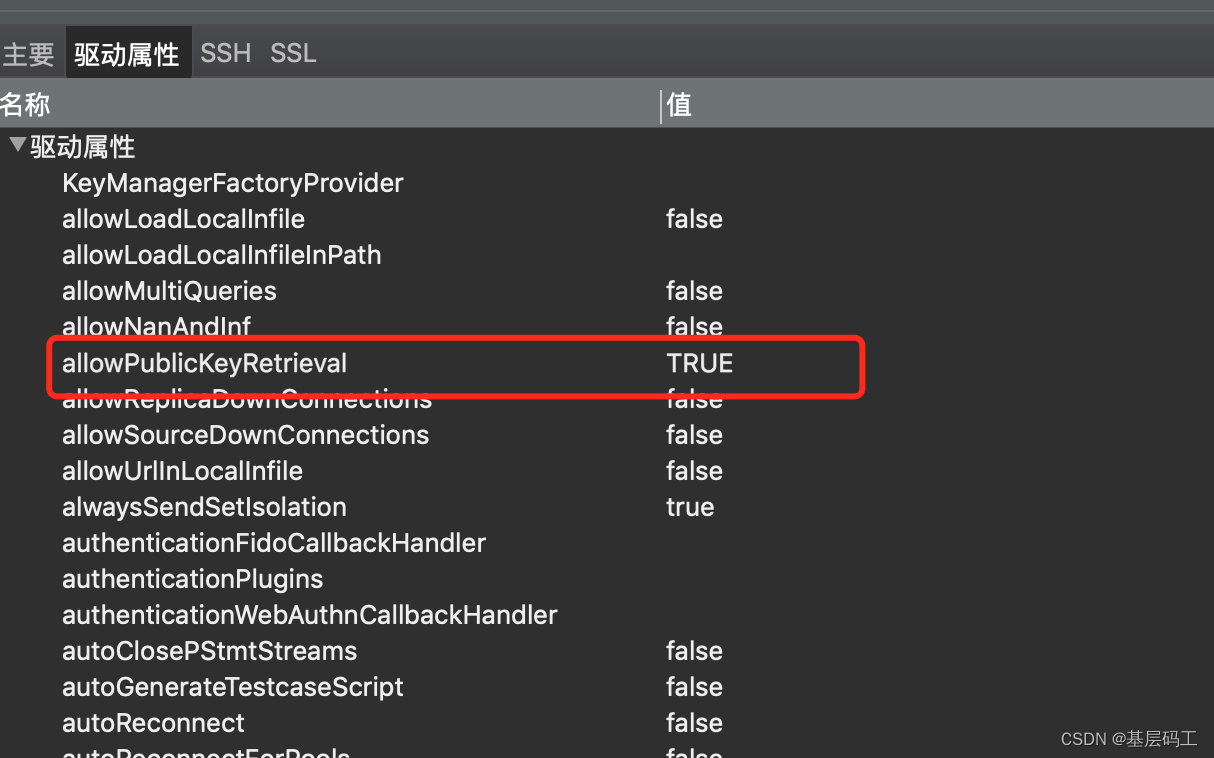The image size is (1214, 758).
Task: Switch to the SSL tab
Action: pos(292,54)
